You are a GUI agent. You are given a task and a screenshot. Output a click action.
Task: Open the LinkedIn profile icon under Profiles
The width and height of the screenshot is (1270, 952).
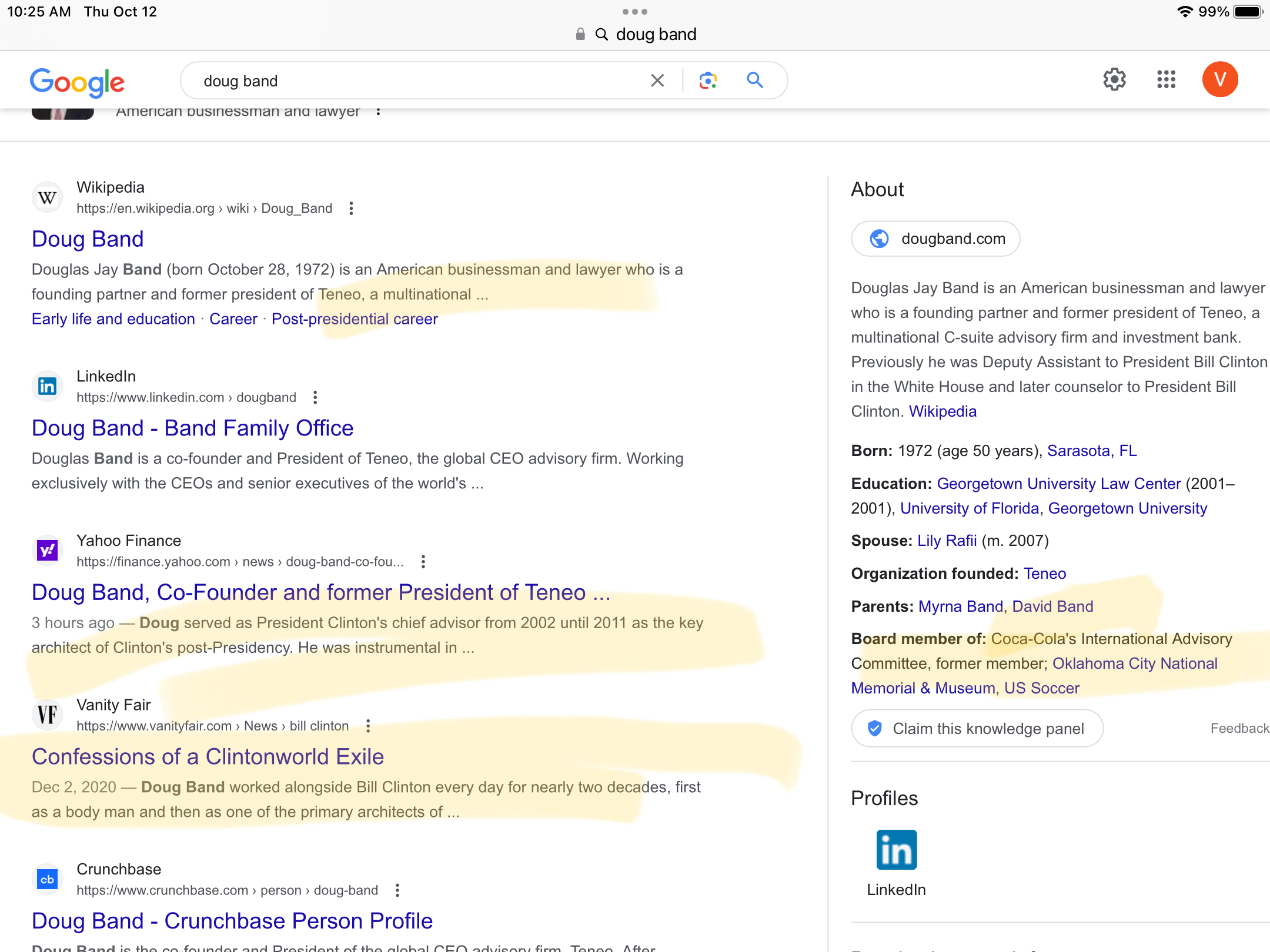tap(896, 850)
